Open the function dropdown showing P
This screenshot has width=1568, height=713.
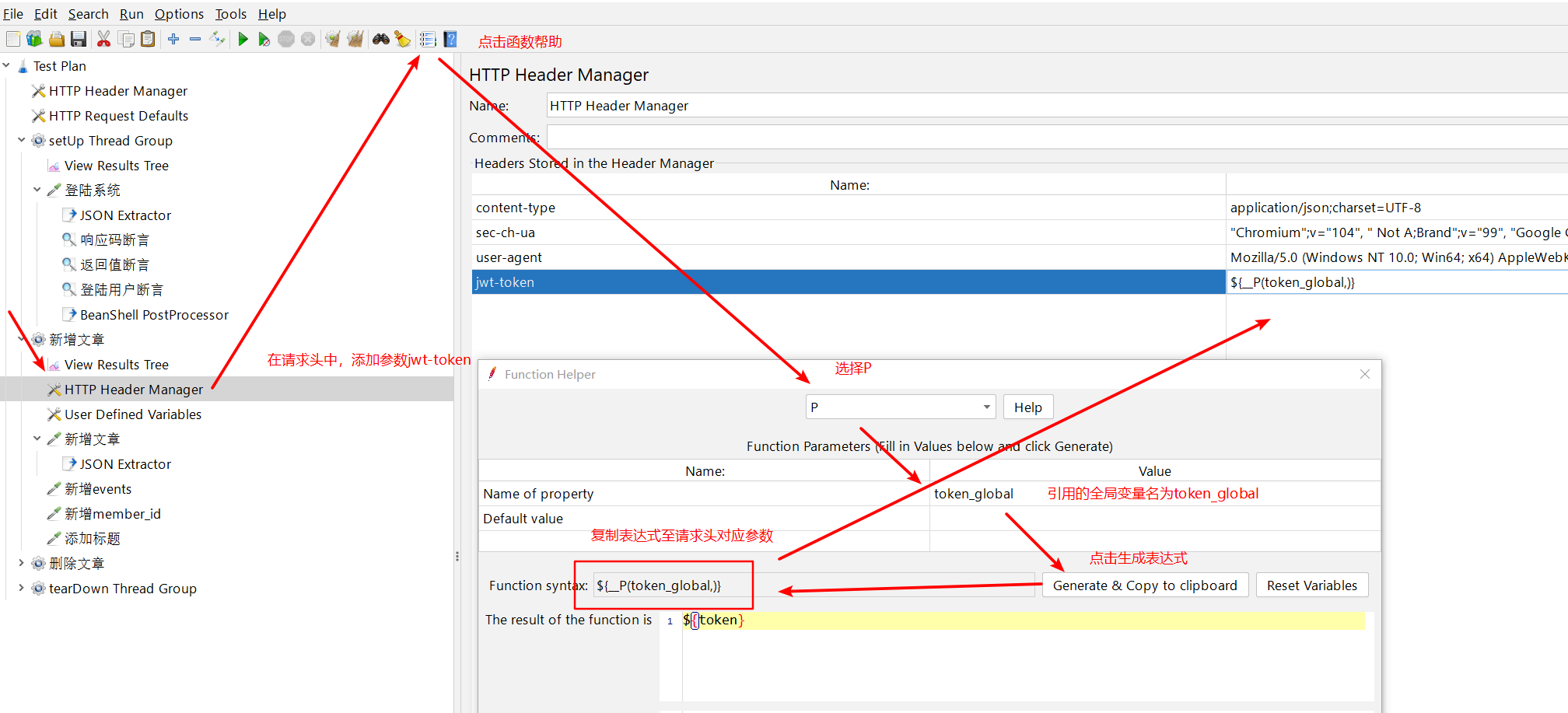pyautogui.click(x=901, y=407)
